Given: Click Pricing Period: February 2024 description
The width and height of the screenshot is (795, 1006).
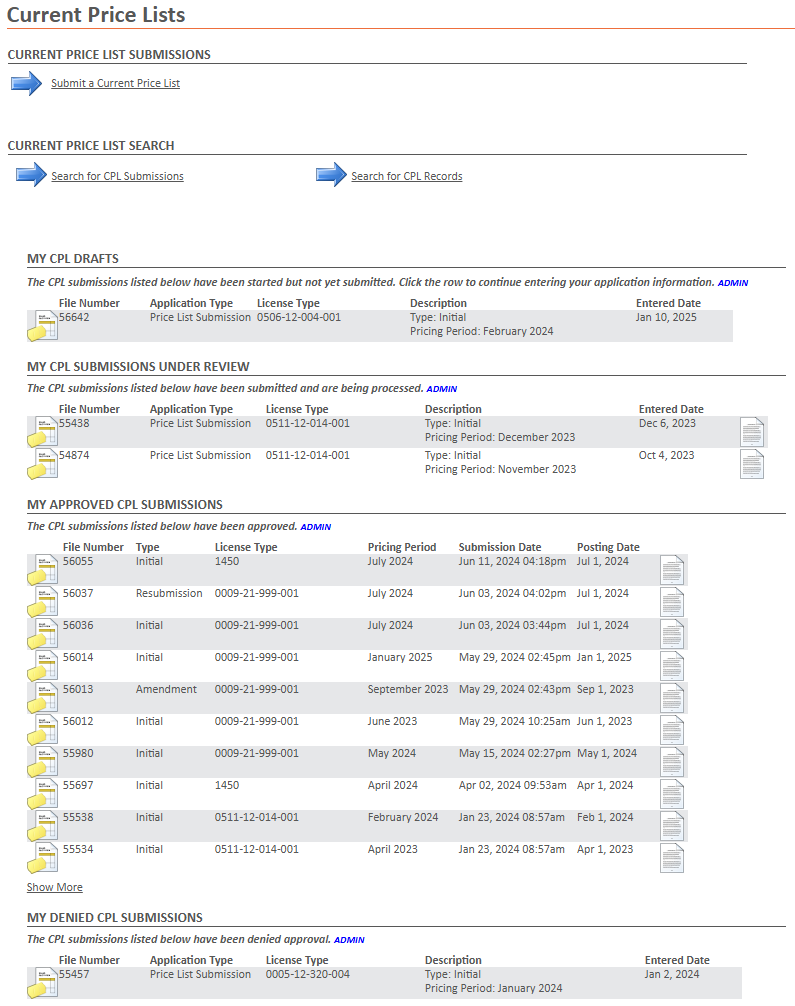Looking at the screenshot, I should [481, 332].
